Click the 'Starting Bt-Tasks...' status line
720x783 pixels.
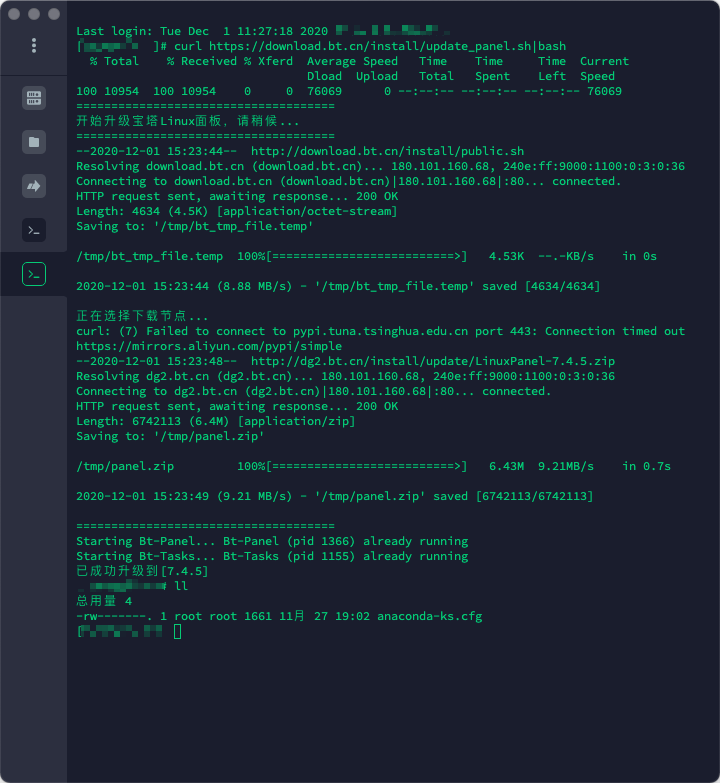click(x=272, y=556)
